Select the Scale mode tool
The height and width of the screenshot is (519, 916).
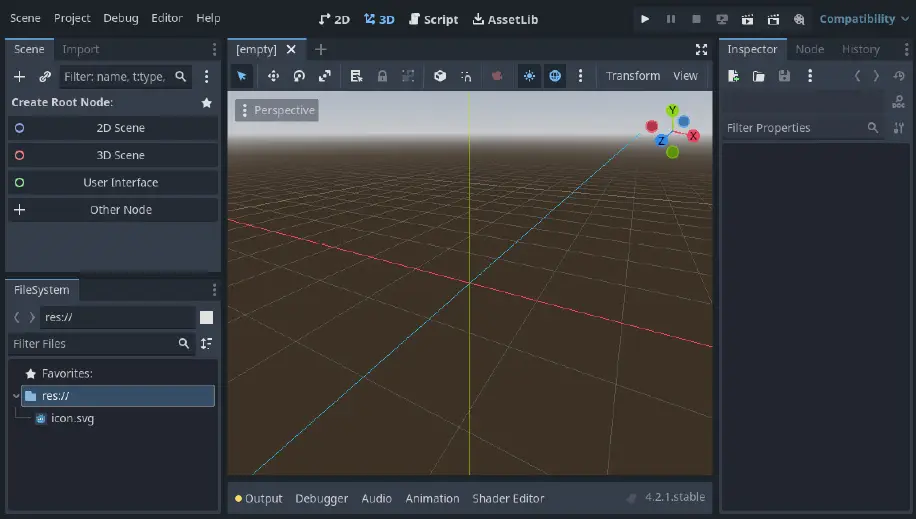(325, 76)
